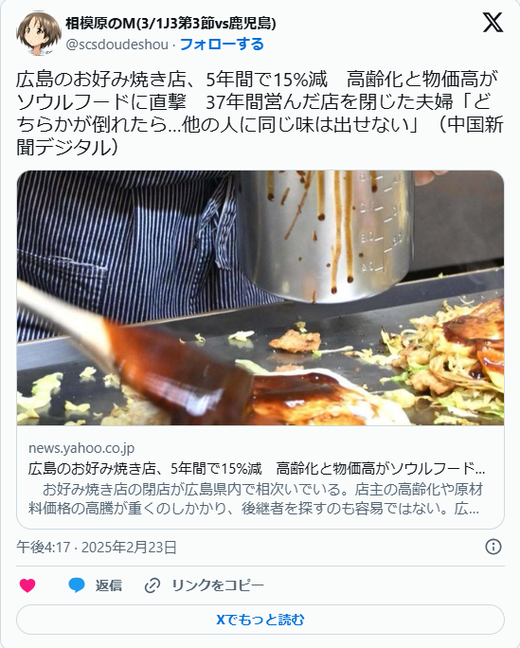Screen dimensions: 520x648
Task: Open the @scsdoudeshou handle
Action: (x=117, y=45)
